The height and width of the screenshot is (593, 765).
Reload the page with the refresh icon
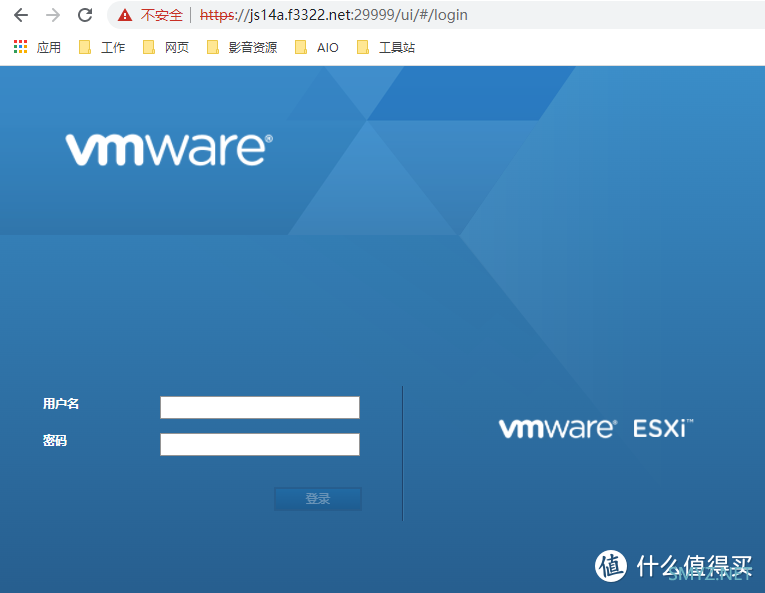pos(85,15)
